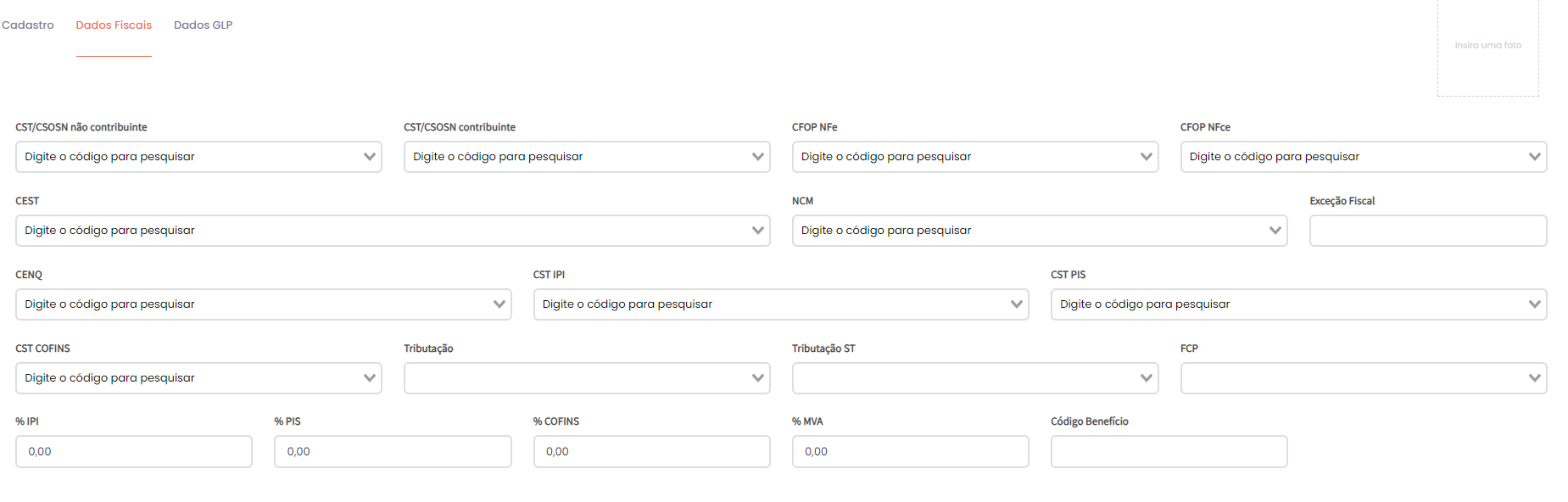Click the % IPI input field

pyautogui.click(x=134, y=452)
